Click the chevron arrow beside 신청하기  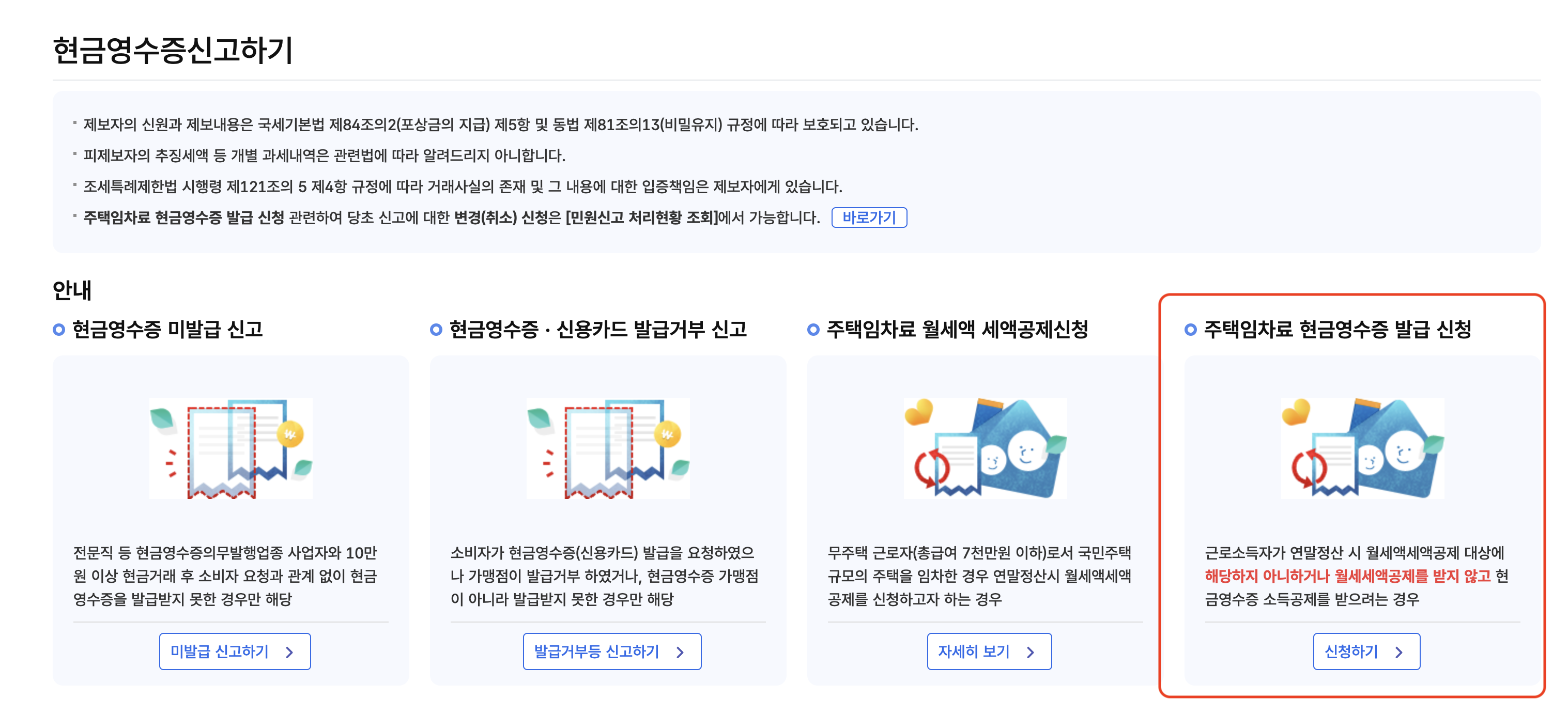pyautogui.click(x=1400, y=652)
